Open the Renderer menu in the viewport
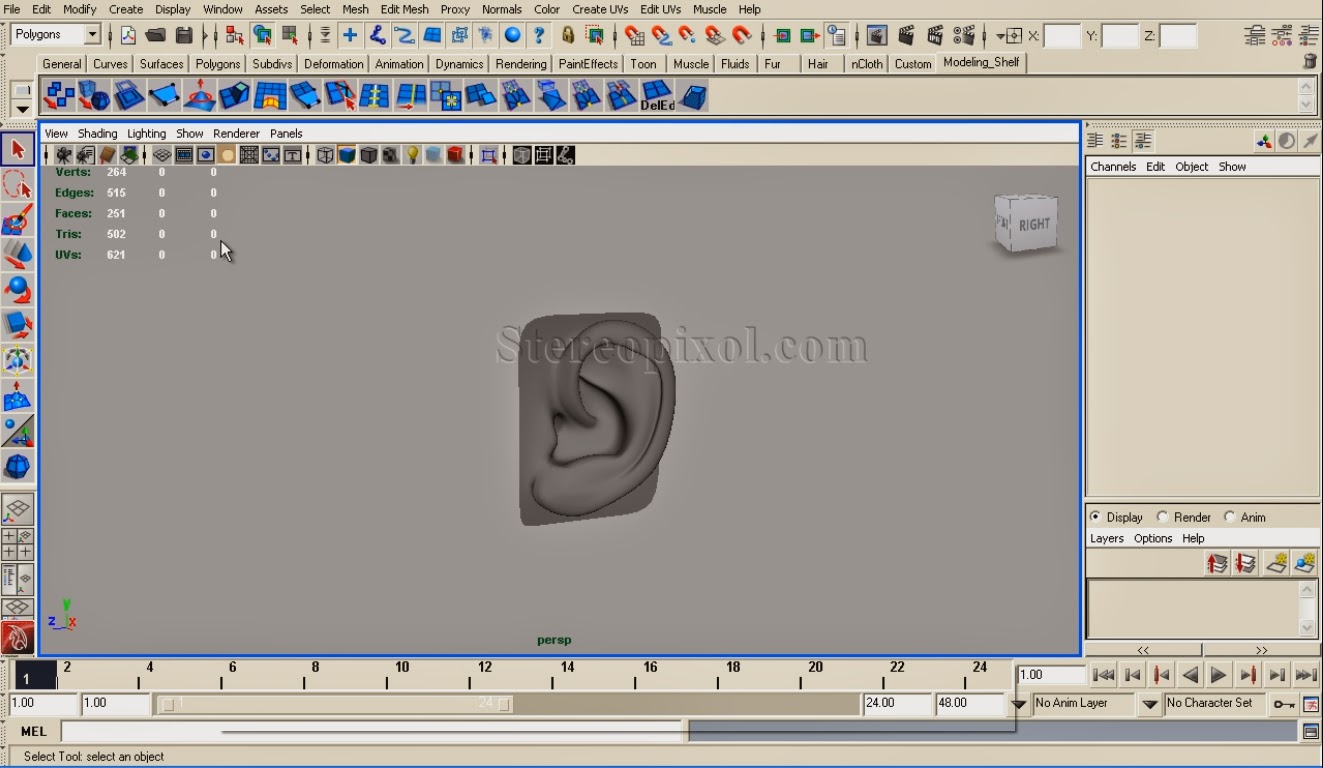The image size is (1323, 768). 236,132
